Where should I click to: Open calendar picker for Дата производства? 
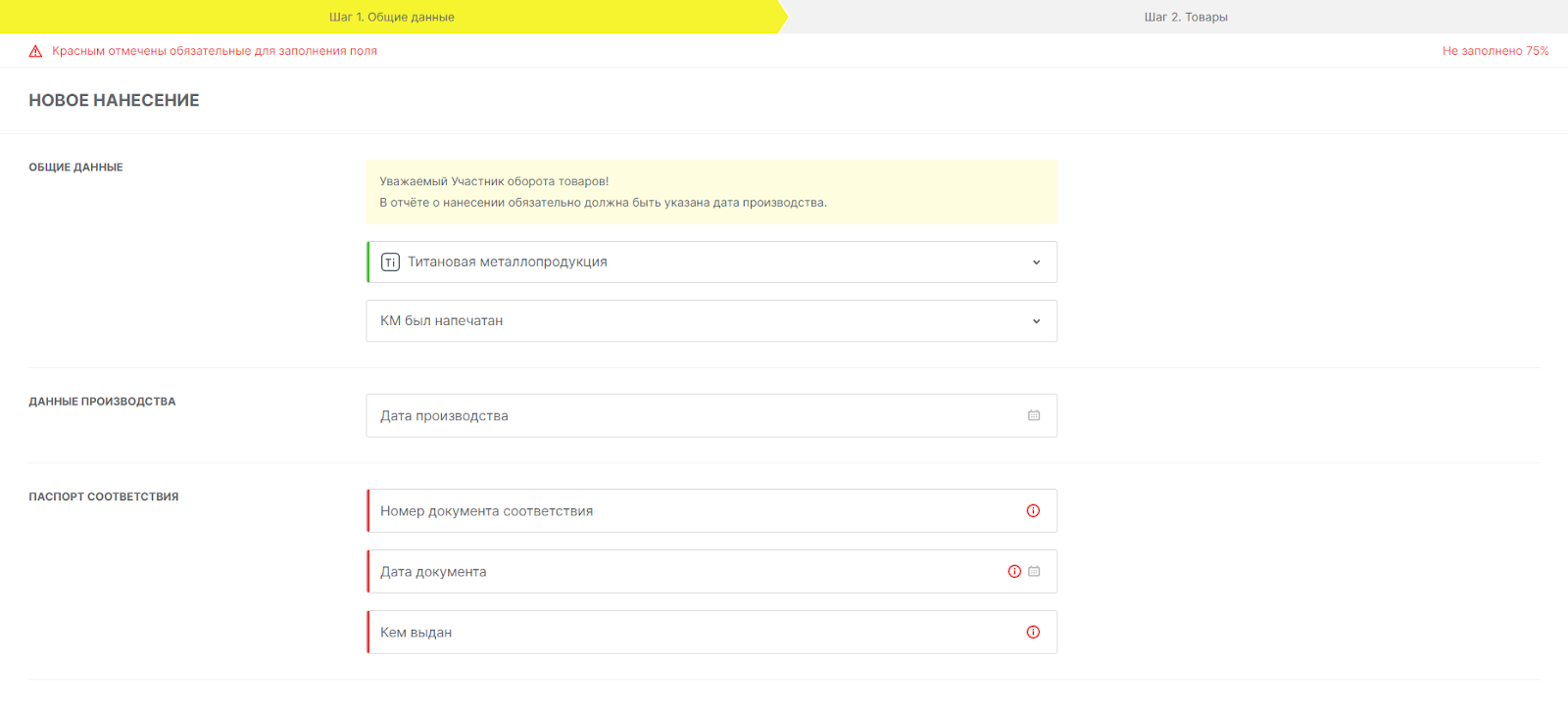click(x=1034, y=415)
